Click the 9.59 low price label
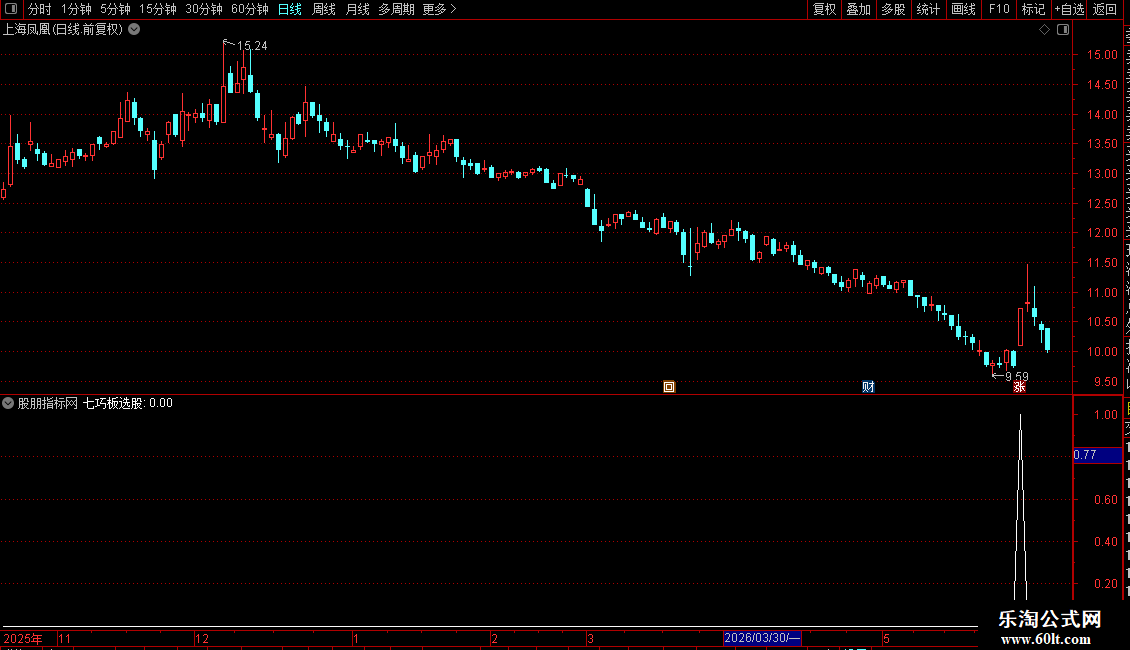Image resolution: width=1130 pixels, height=650 pixels. (1017, 376)
